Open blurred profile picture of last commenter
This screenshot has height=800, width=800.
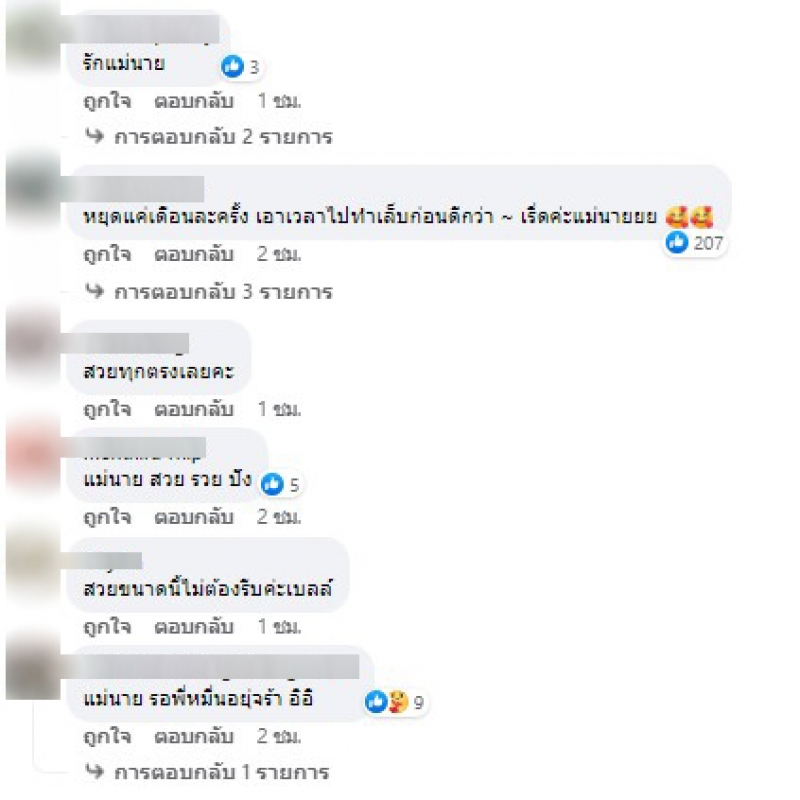(33, 668)
